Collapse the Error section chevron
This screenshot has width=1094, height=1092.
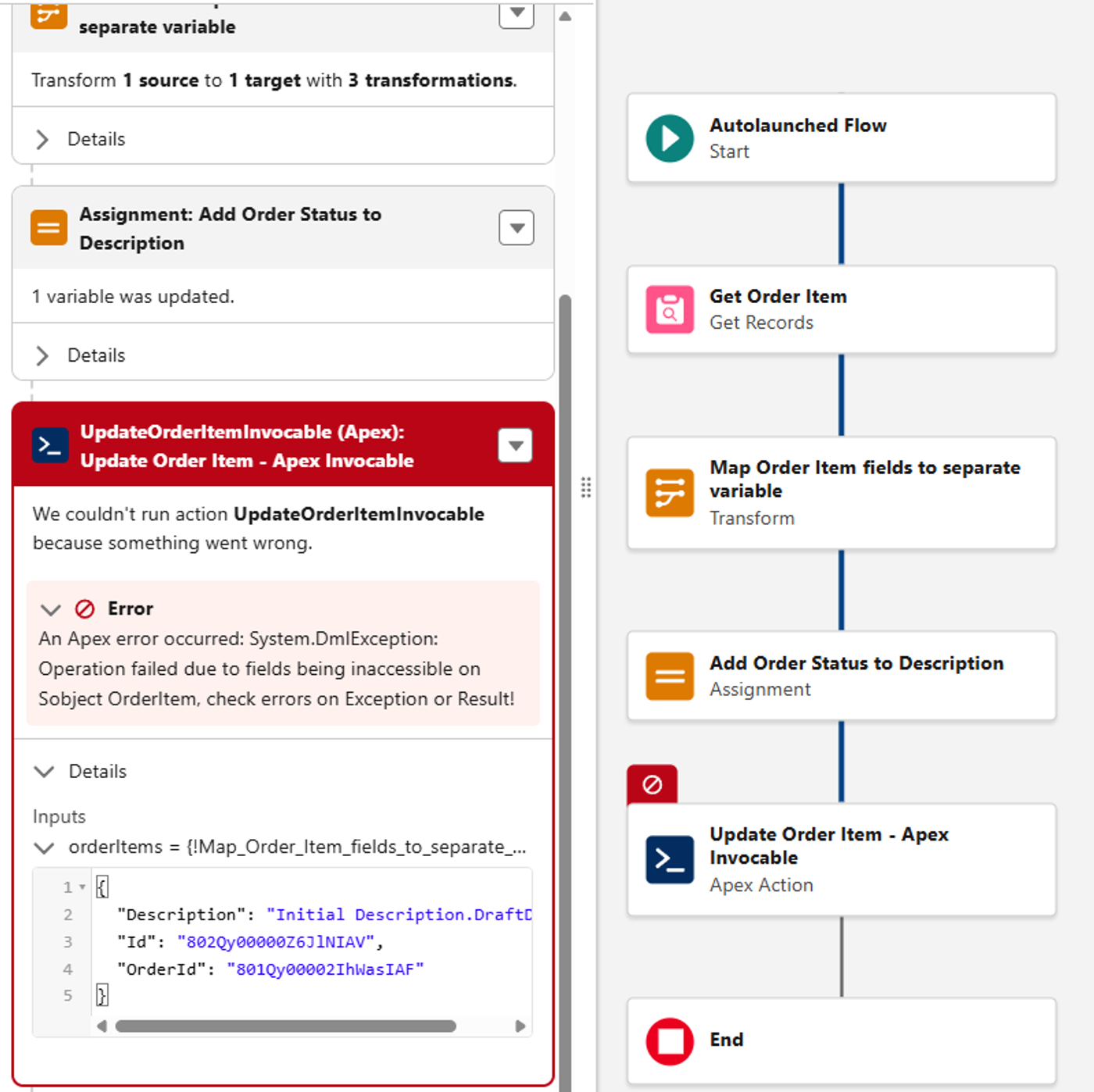[x=51, y=609]
